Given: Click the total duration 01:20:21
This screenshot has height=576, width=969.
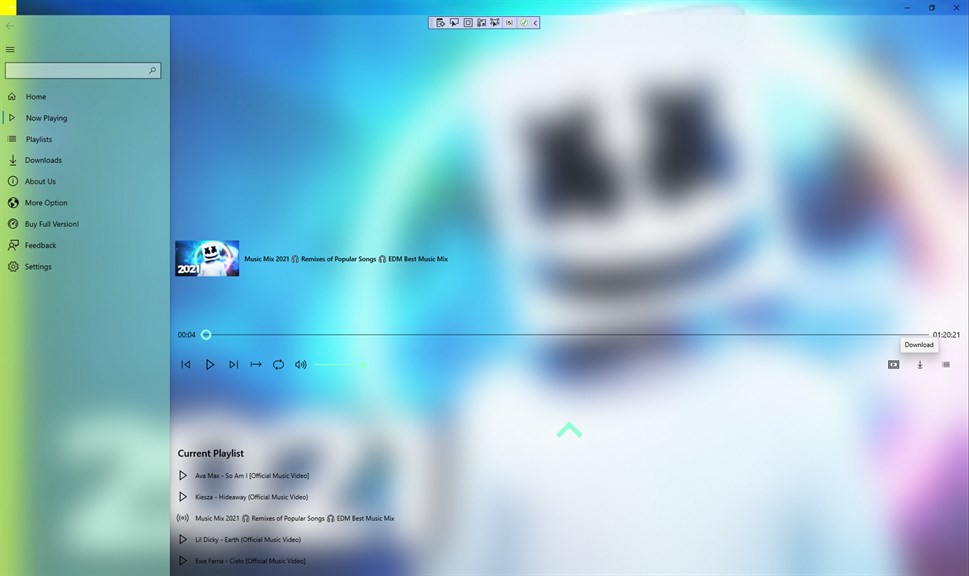Looking at the screenshot, I should coord(946,335).
